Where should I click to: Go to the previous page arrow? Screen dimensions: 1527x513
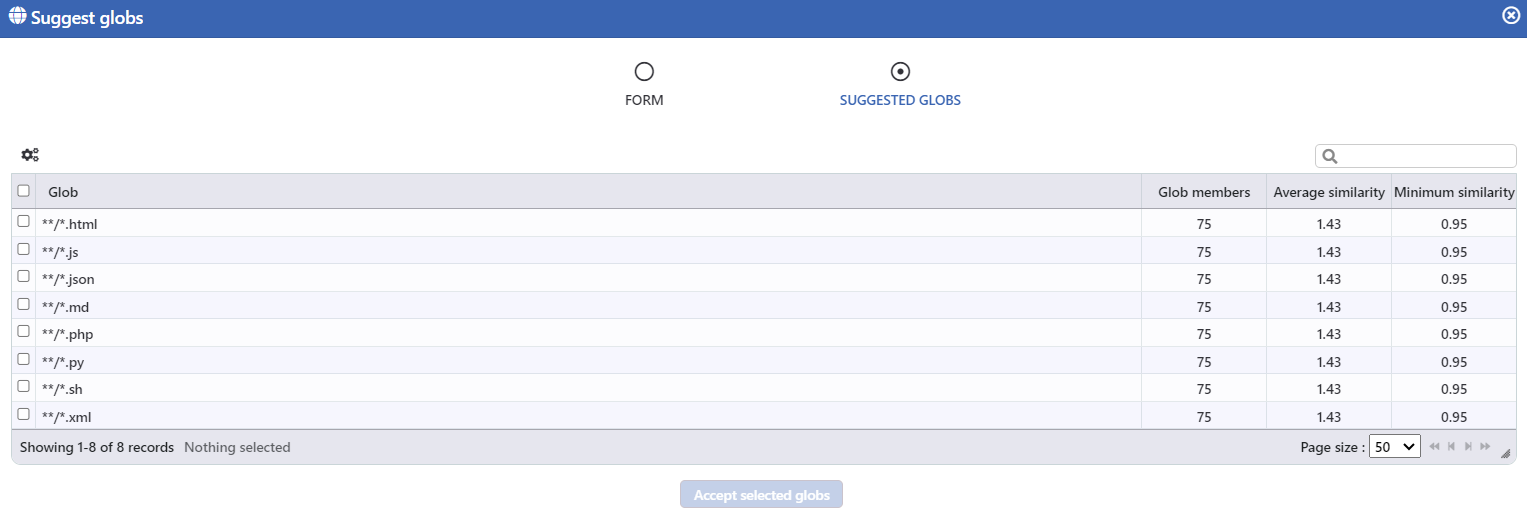click(x=1451, y=447)
